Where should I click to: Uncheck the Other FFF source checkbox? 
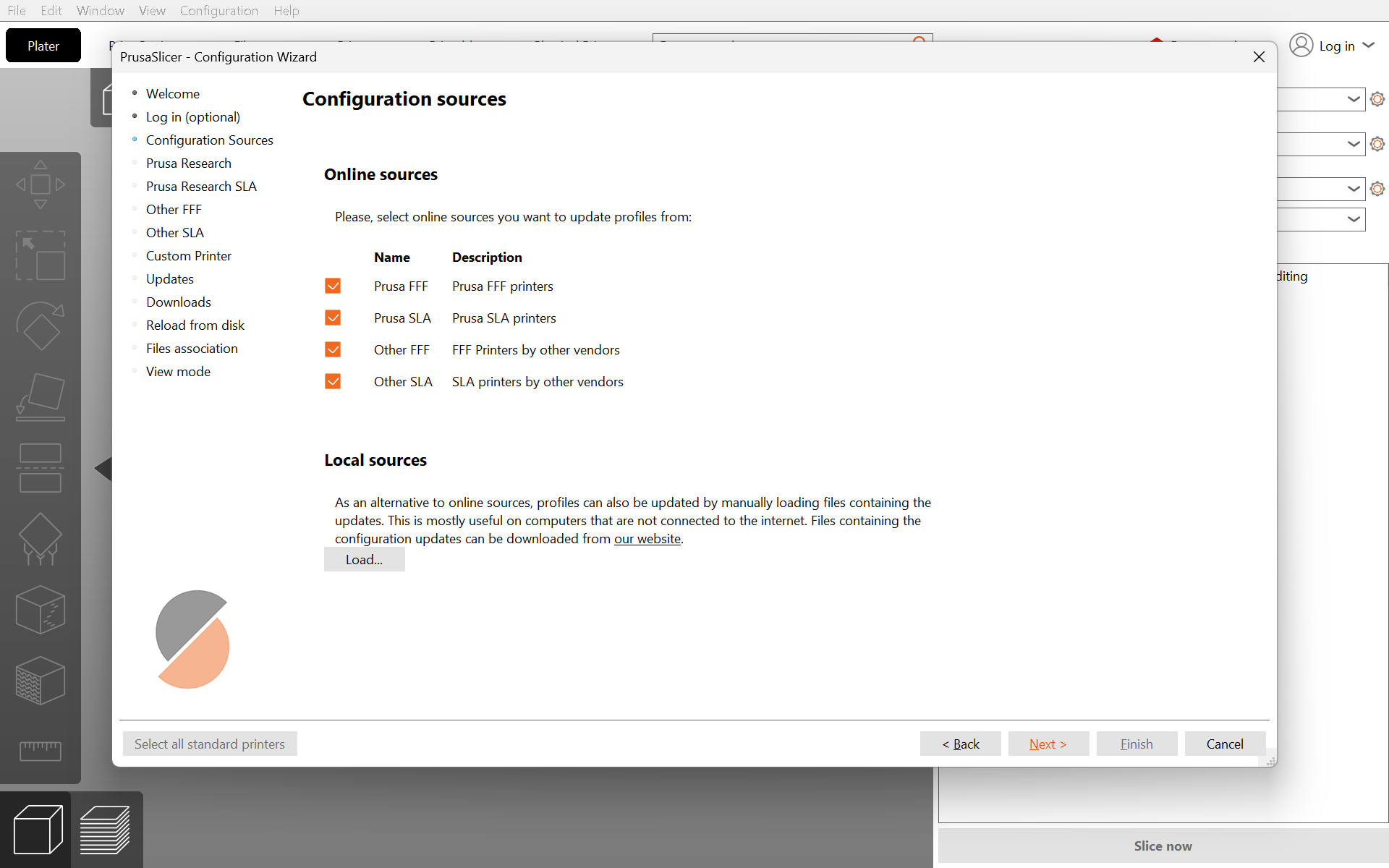pyautogui.click(x=333, y=349)
